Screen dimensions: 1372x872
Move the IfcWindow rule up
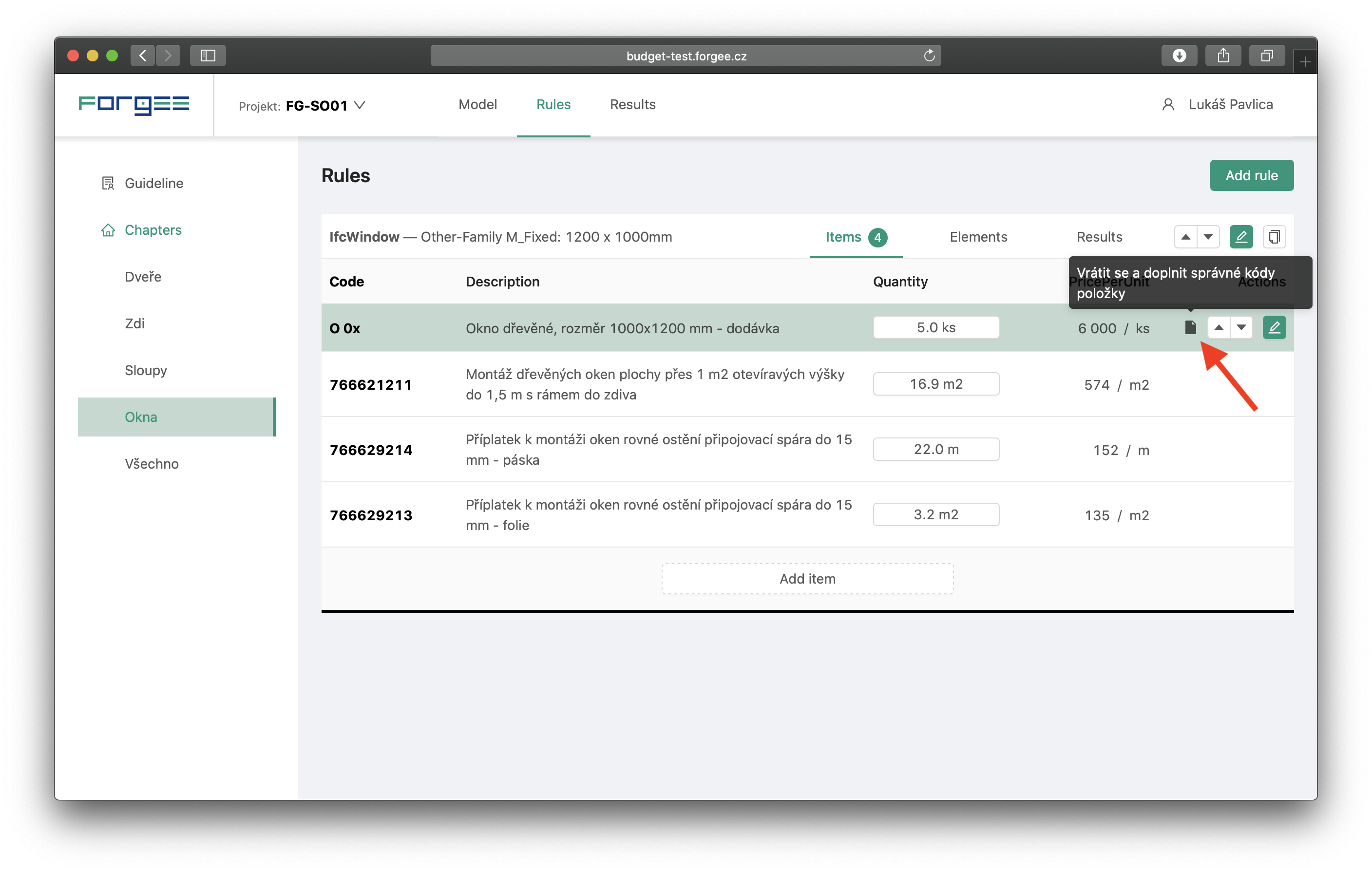coord(1185,237)
